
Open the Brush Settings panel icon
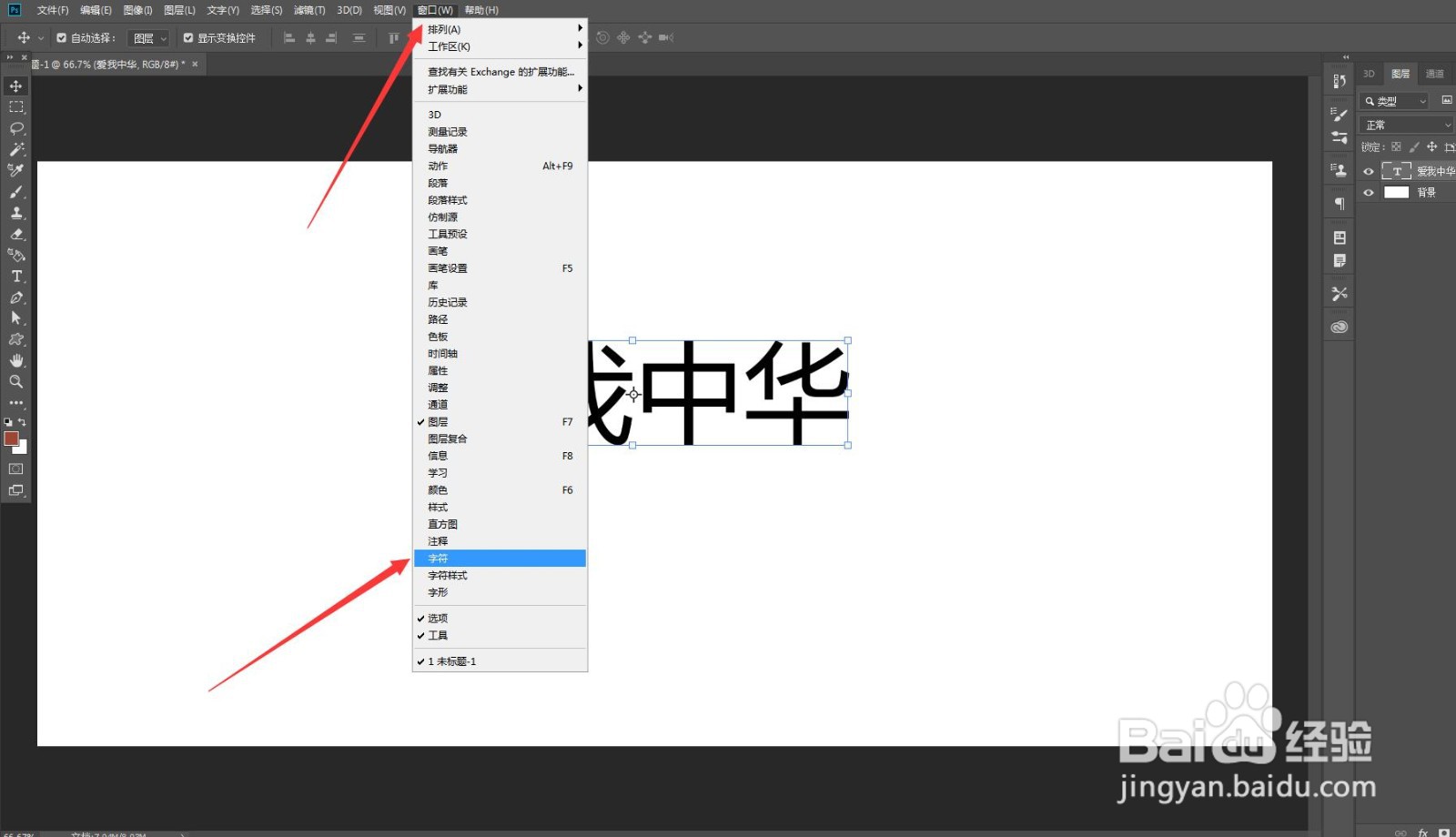(x=1339, y=115)
